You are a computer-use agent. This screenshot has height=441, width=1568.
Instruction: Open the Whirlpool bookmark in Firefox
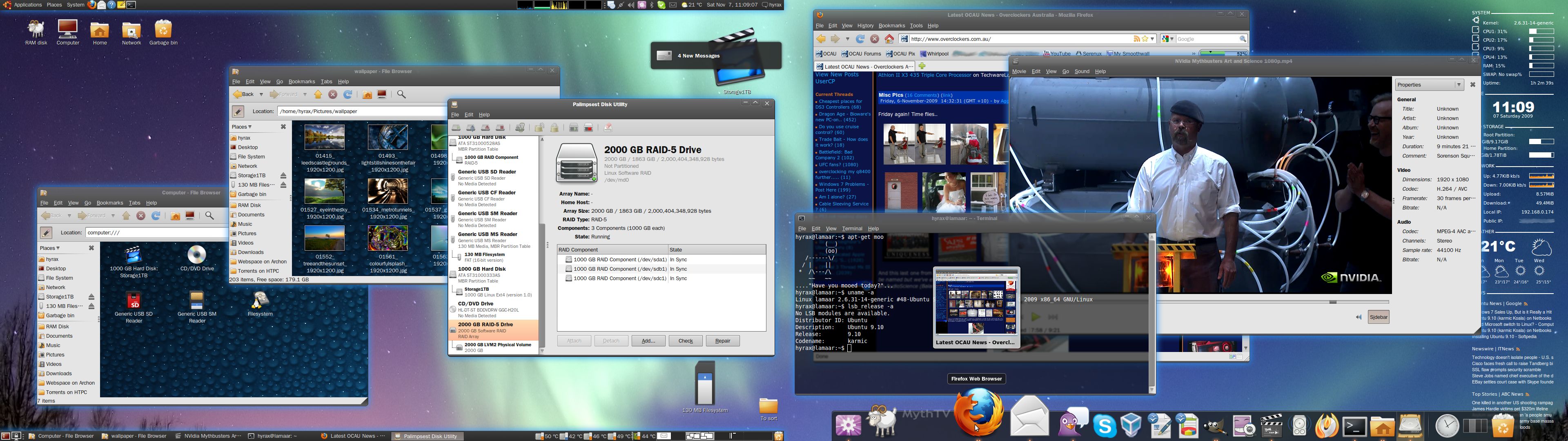click(x=934, y=53)
